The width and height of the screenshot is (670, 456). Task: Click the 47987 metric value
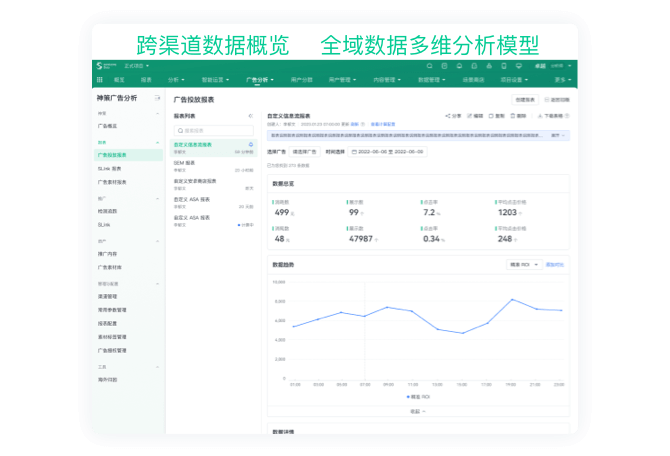point(361,239)
